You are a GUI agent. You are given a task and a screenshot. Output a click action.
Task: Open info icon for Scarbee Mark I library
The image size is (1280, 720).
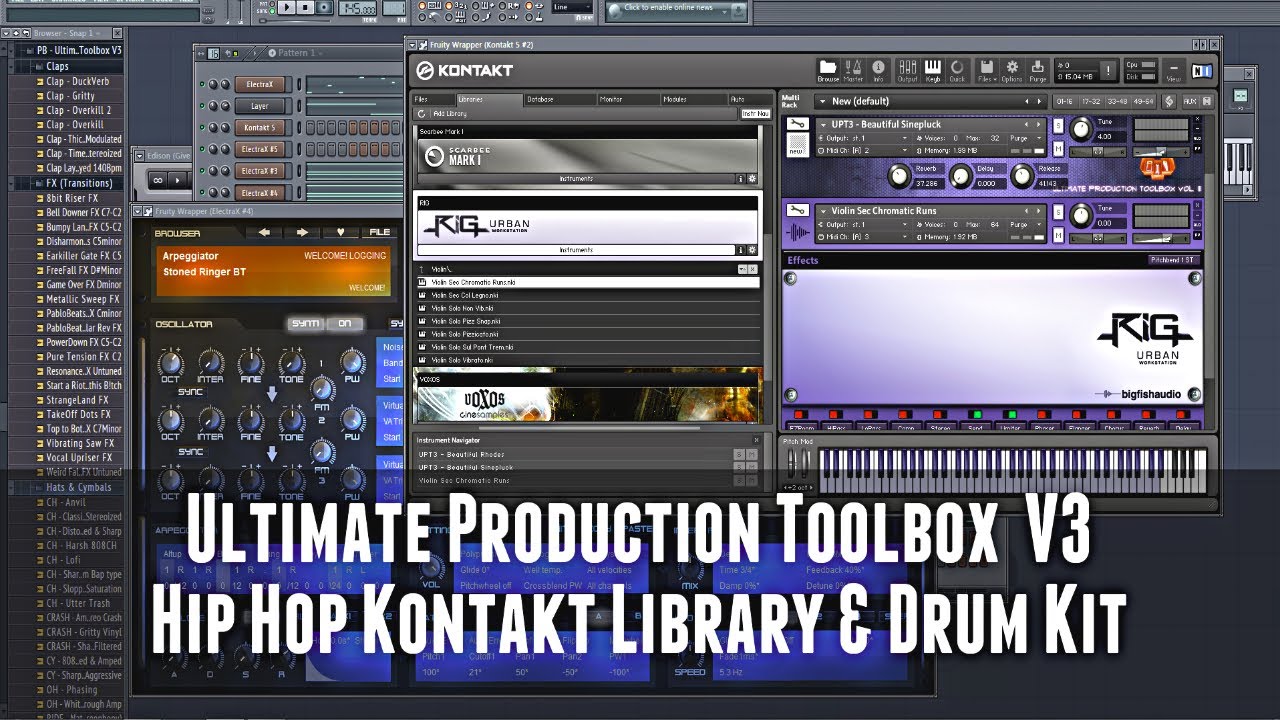(740, 179)
